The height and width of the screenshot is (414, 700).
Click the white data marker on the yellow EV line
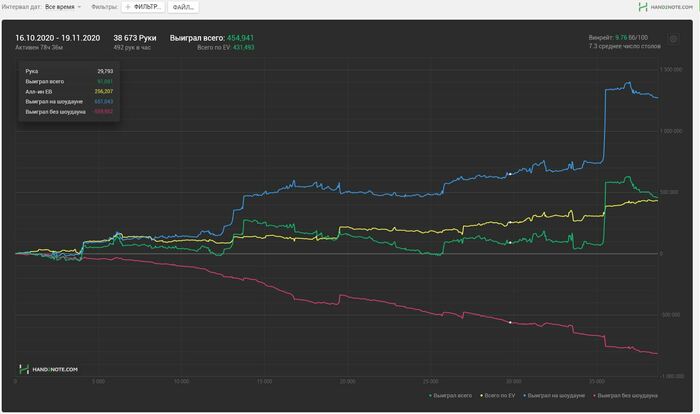(510, 222)
